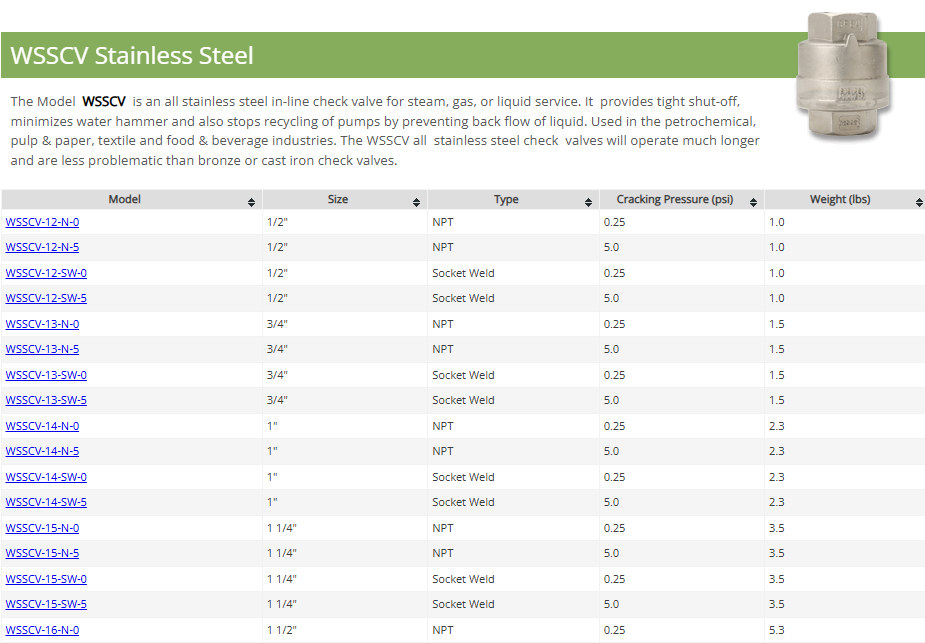The width and height of the screenshot is (925, 643).
Task: Open the WSSCV-12-N-0 model link
Action: point(42,222)
